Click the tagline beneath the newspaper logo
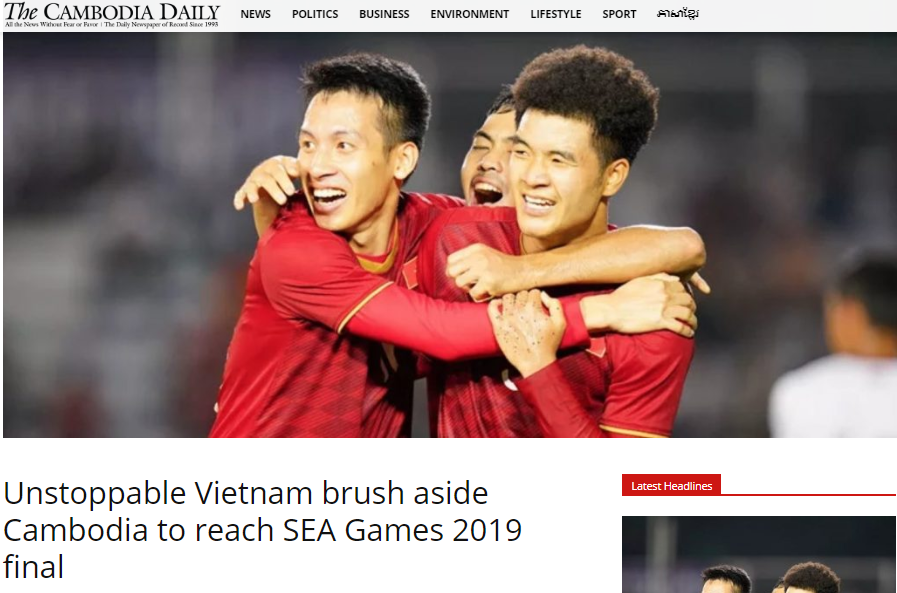 pos(112,25)
